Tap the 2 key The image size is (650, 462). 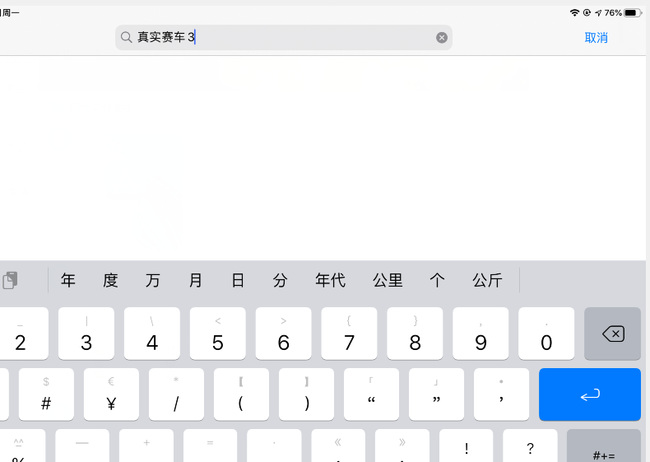pyautogui.click(x=22, y=333)
